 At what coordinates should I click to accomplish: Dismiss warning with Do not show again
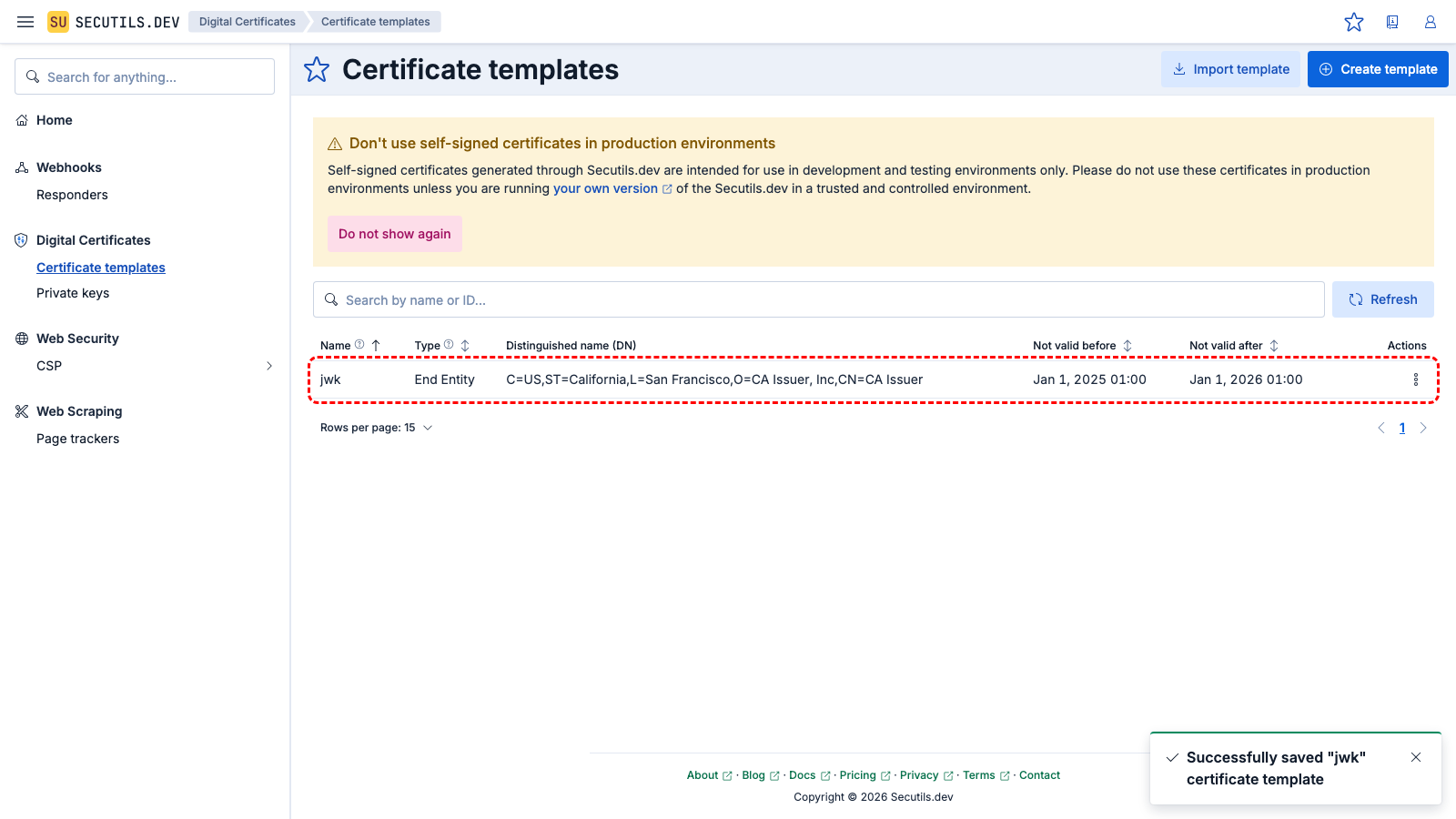(394, 234)
